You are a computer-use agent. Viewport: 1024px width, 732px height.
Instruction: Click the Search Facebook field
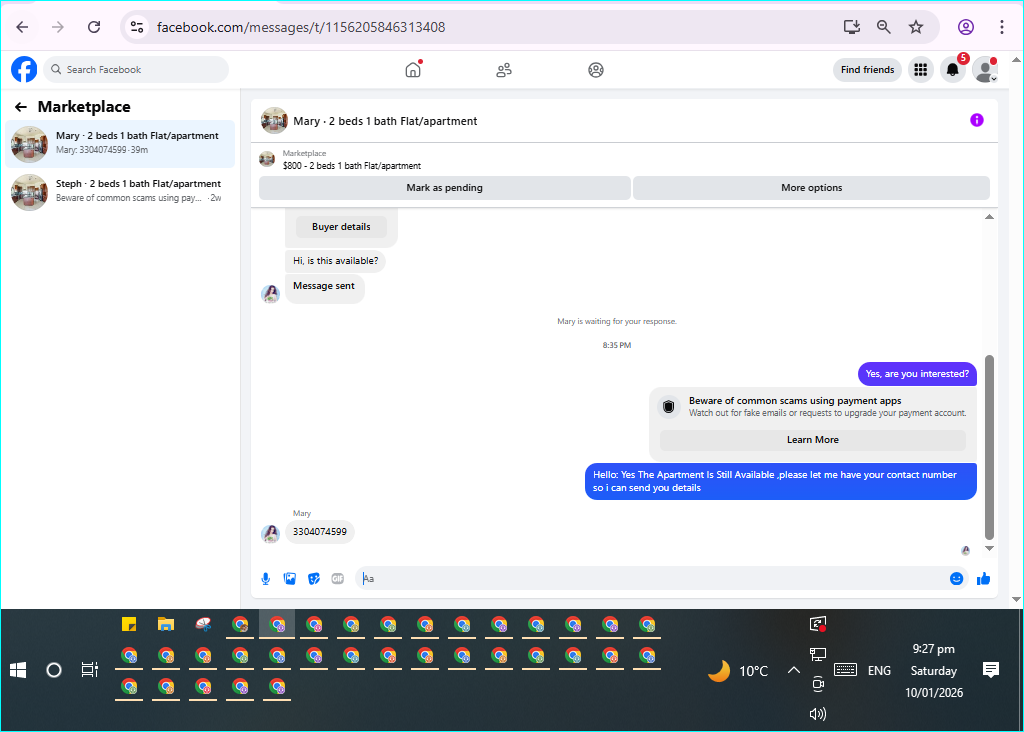point(136,69)
